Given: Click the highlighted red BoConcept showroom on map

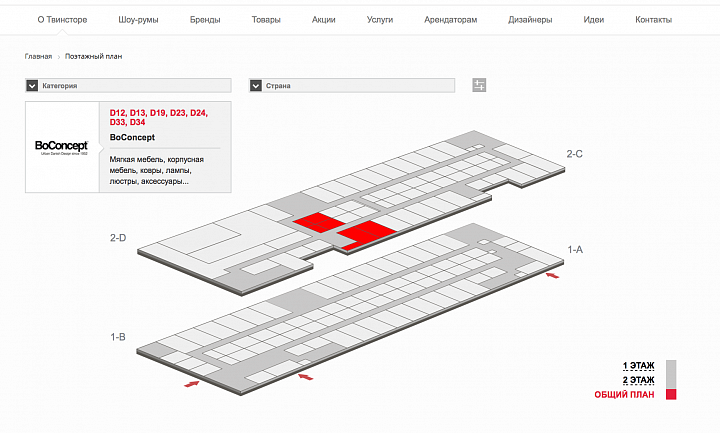Looking at the screenshot, I should point(366,233).
